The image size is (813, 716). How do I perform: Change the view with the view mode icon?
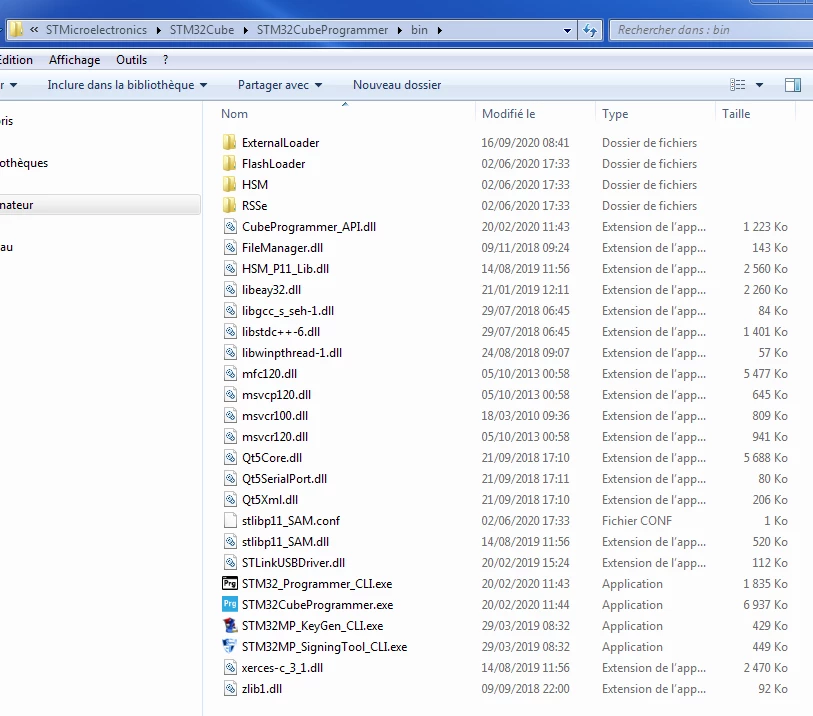pos(737,85)
